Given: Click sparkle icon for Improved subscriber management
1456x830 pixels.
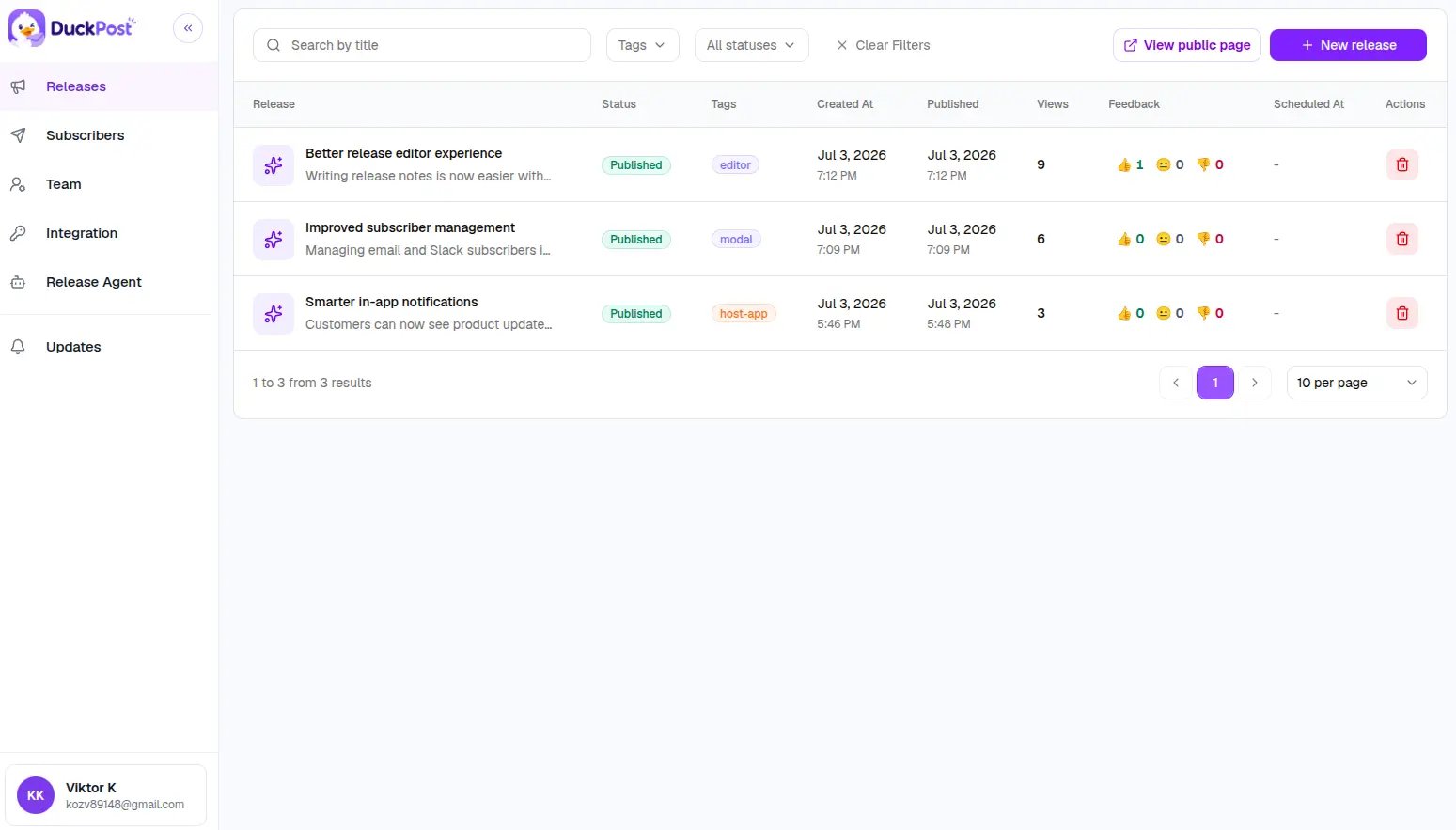Looking at the screenshot, I should pos(274,240).
